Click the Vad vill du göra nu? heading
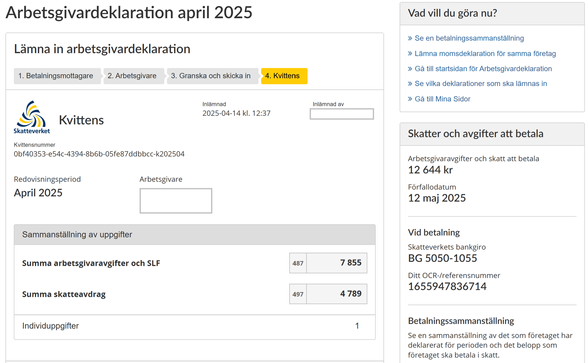 coord(453,14)
